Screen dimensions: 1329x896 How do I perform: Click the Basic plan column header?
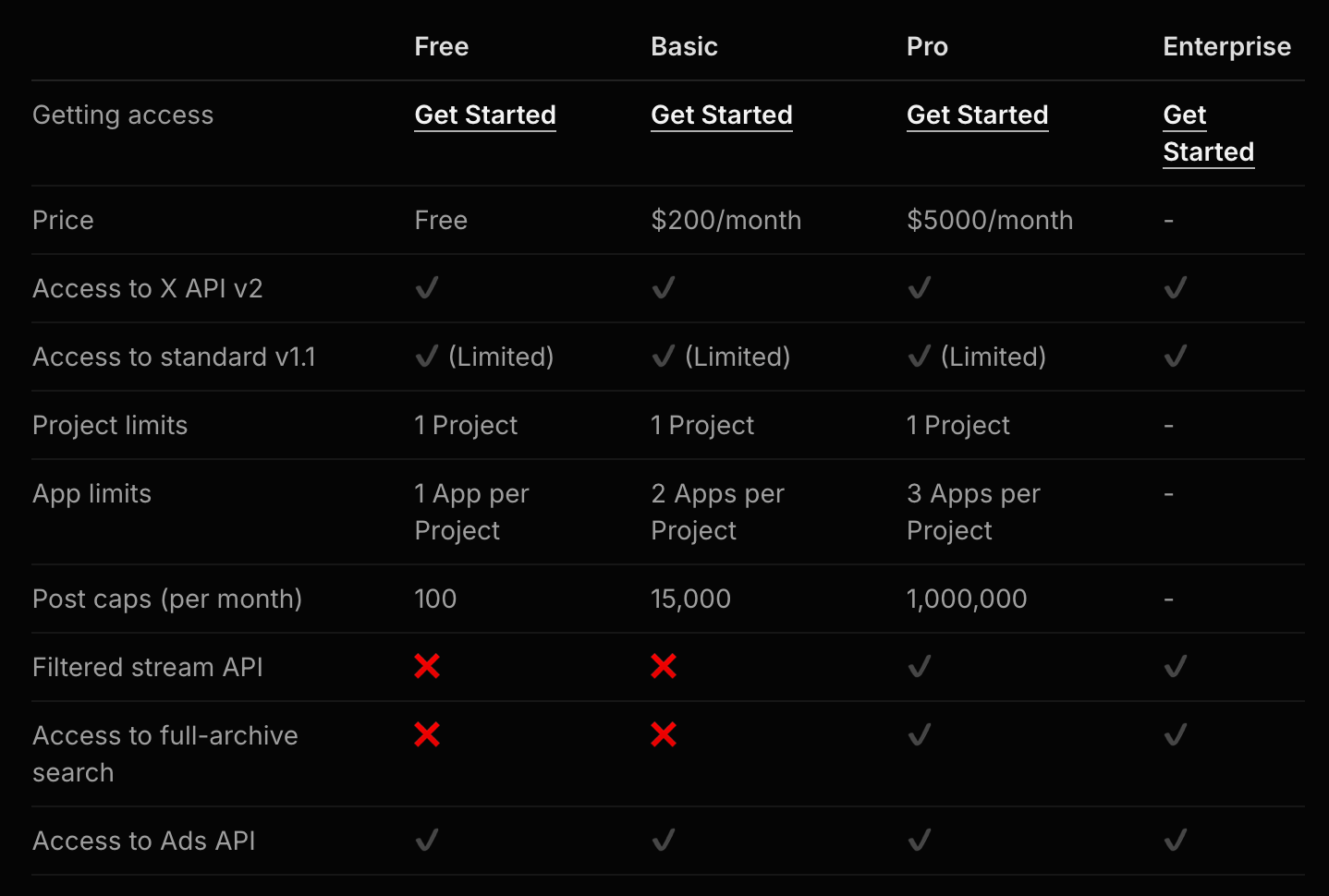pyautogui.click(x=684, y=46)
